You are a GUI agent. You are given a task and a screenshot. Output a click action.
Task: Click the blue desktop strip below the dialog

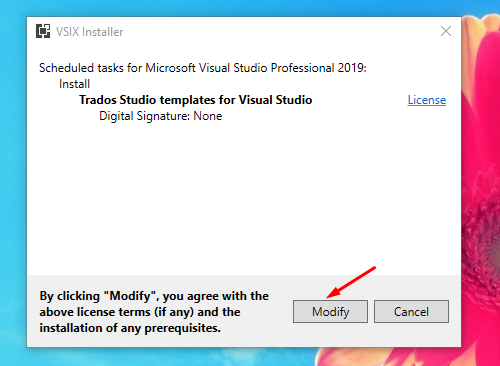coord(167,357)
